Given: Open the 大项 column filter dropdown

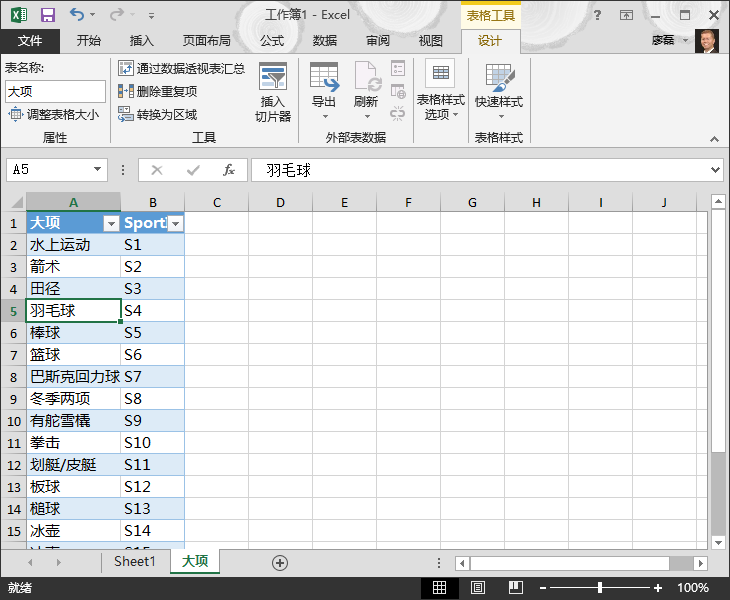Looking at the screenshot, I should click(x=111, y=224).
